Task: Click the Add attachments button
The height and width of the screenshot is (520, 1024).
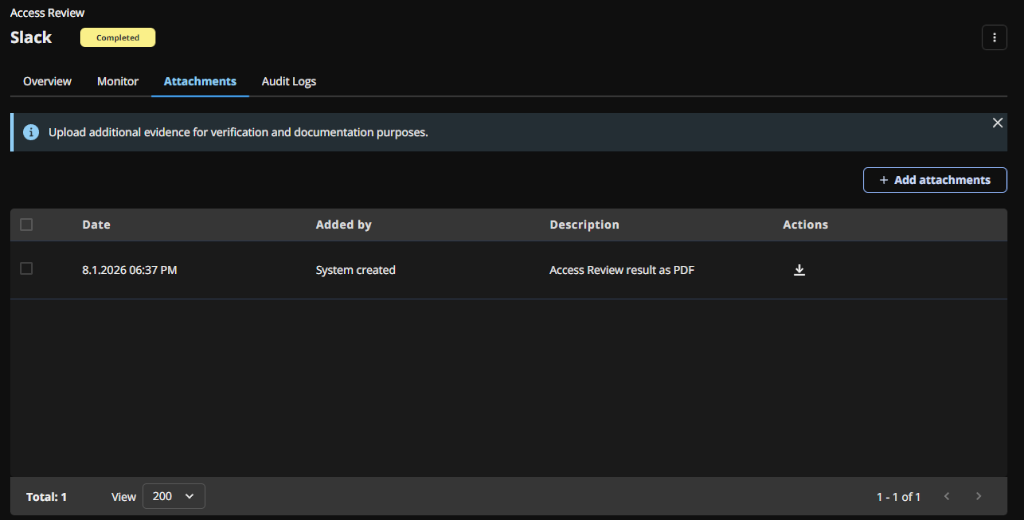Action: tap(935, 180)
